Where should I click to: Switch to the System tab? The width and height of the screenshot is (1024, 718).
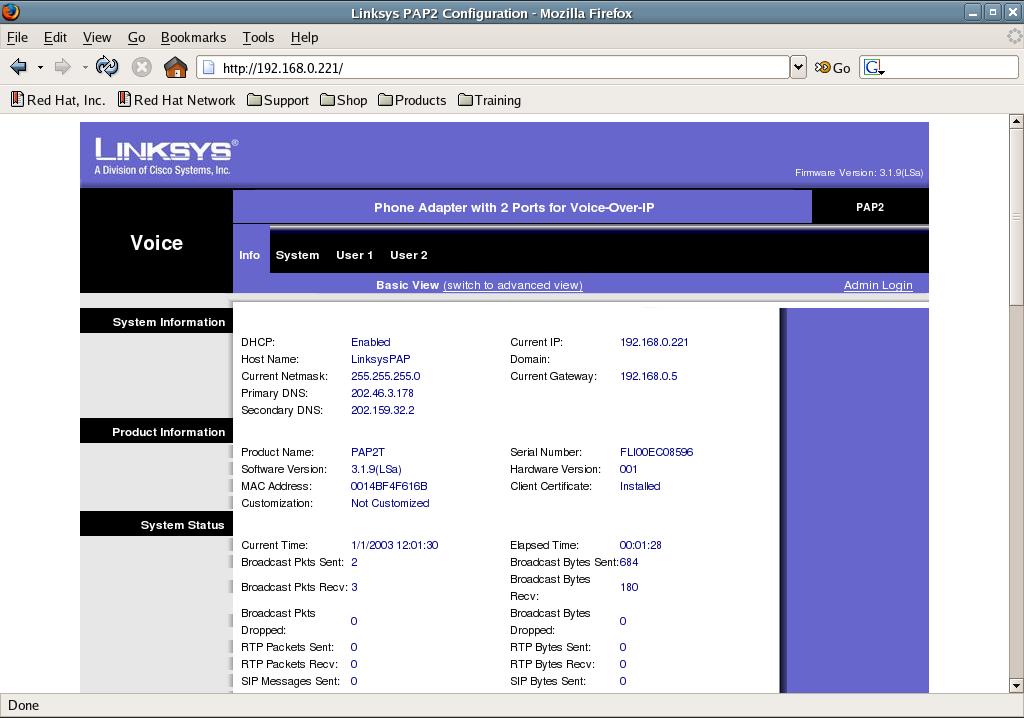click(x=297, y=255)
